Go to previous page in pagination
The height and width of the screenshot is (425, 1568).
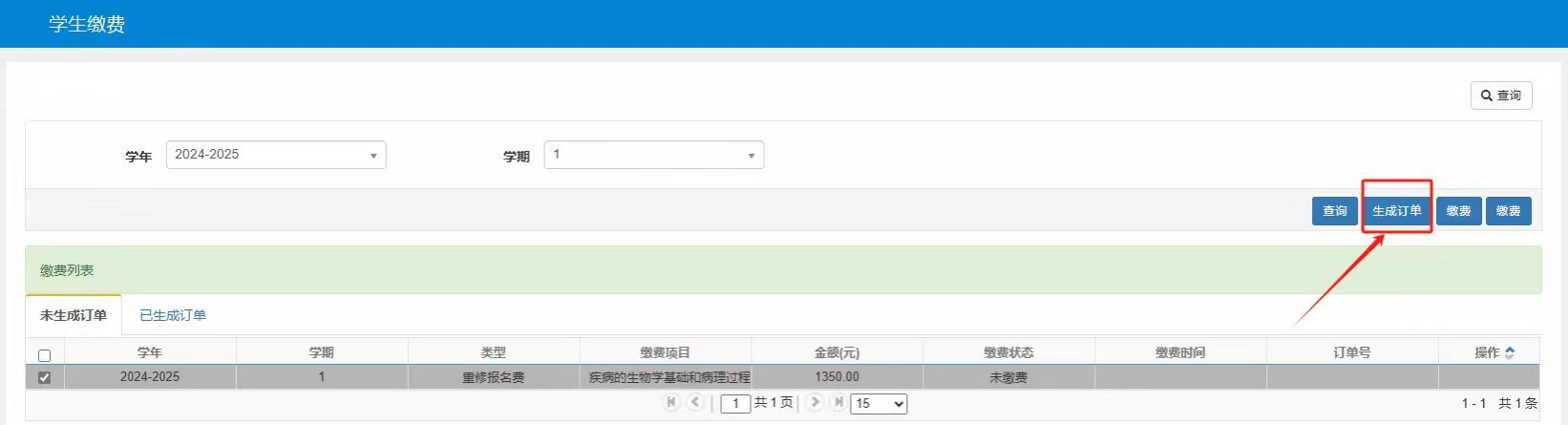695,402
